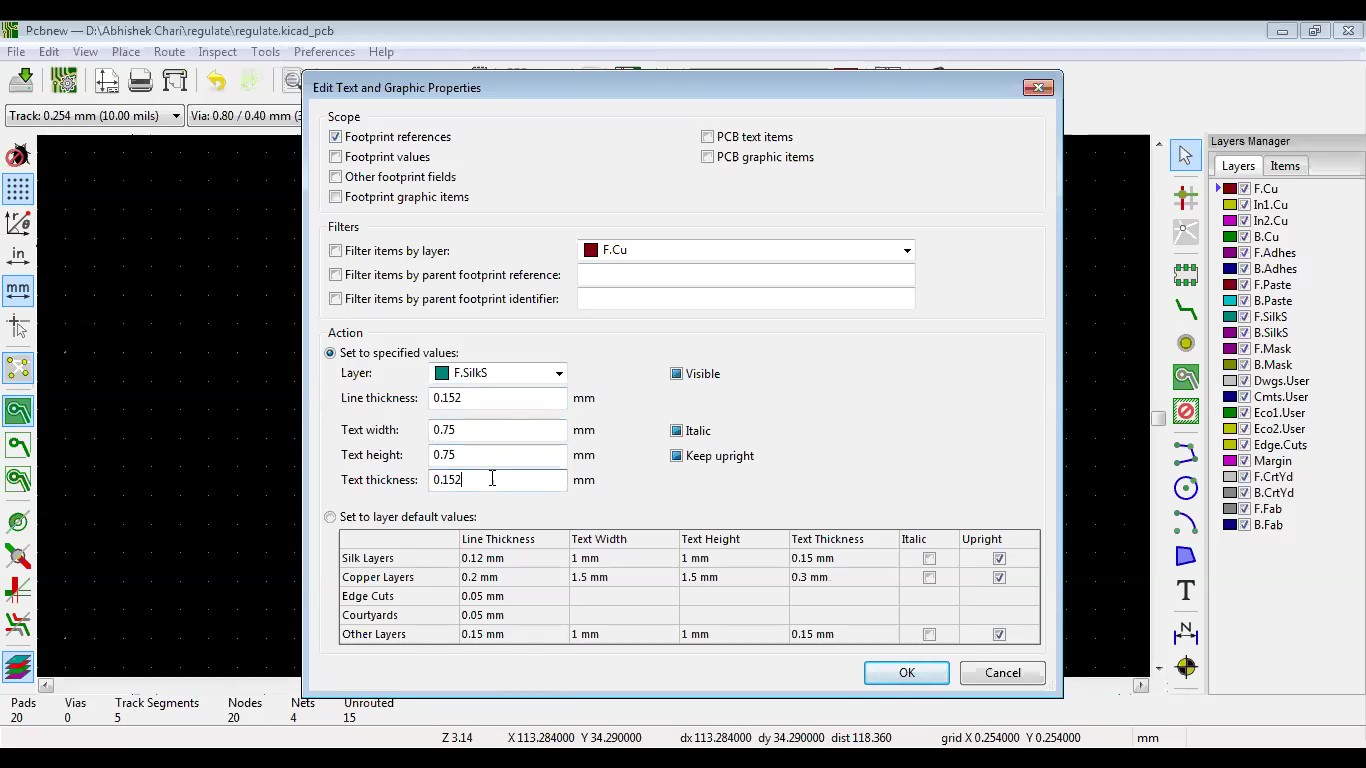Activate the Add Via tool
This screenshot has width=1366, height=768.
(x=1185, y=343)
